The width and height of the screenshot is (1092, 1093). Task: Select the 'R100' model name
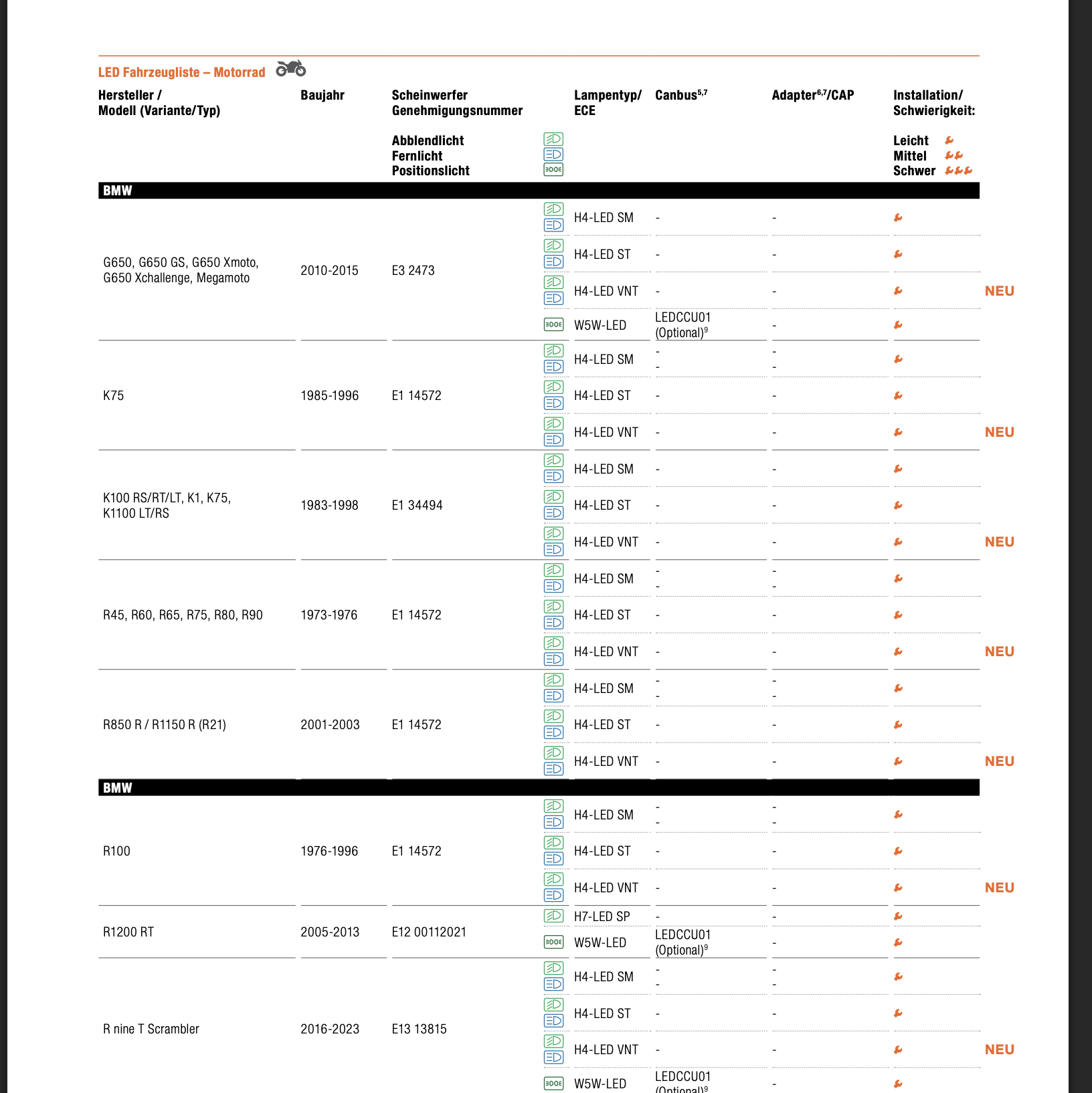point(116,851)
